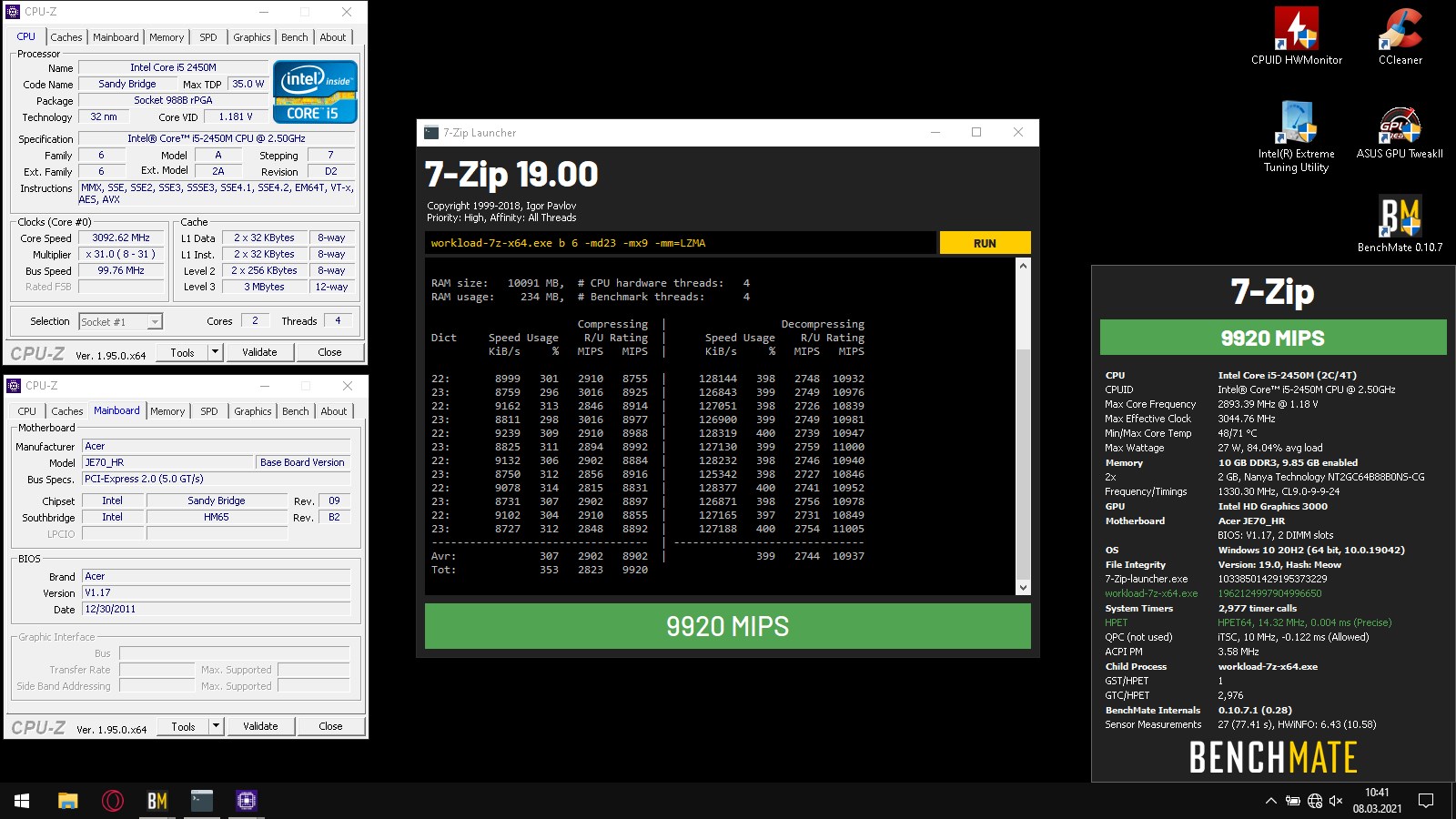Run the 7-Zip benchmark
1456x819 pixels.
[x=985, y=243]
